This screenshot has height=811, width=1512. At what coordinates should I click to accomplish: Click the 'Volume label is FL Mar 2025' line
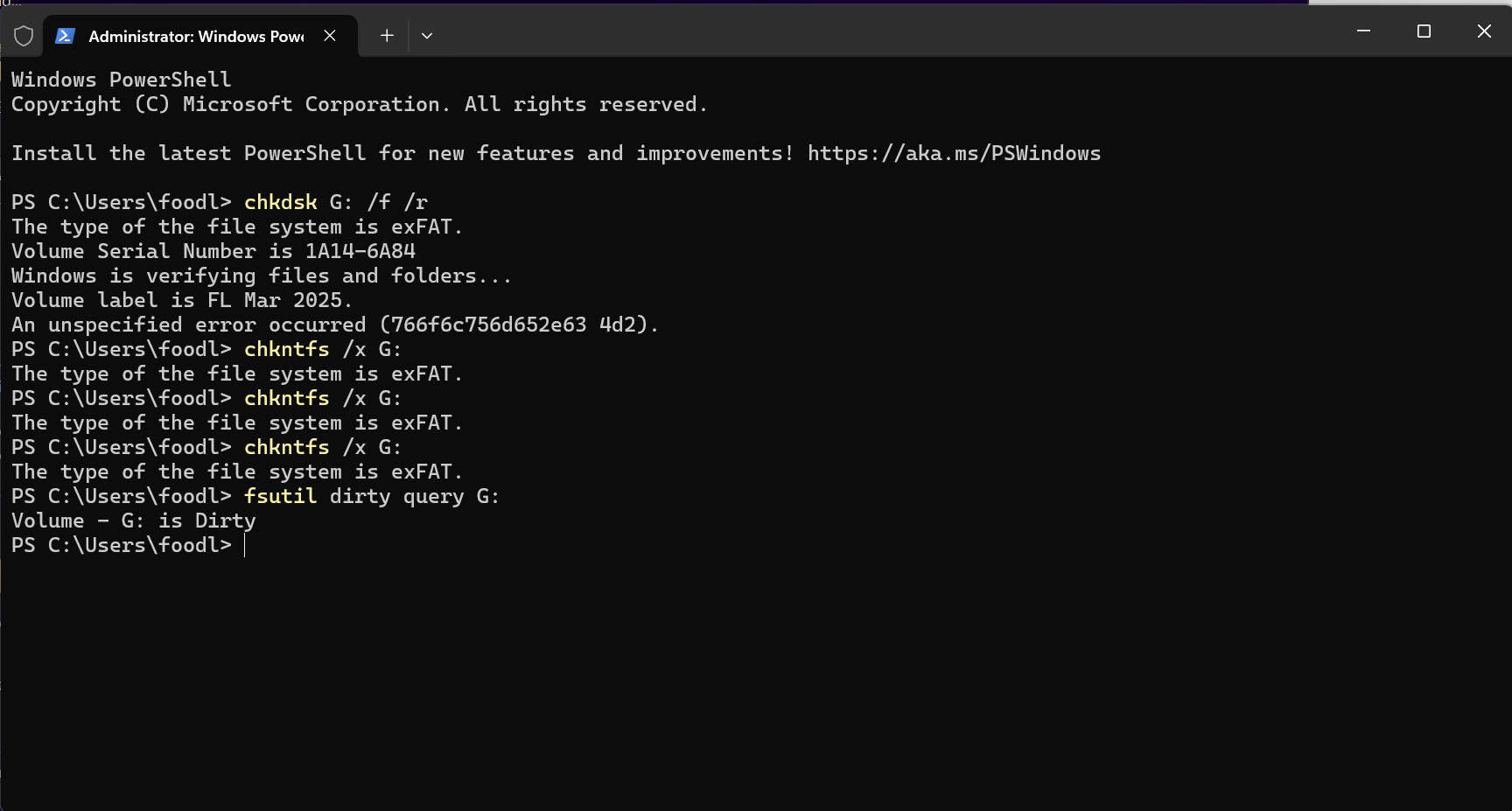181,301
